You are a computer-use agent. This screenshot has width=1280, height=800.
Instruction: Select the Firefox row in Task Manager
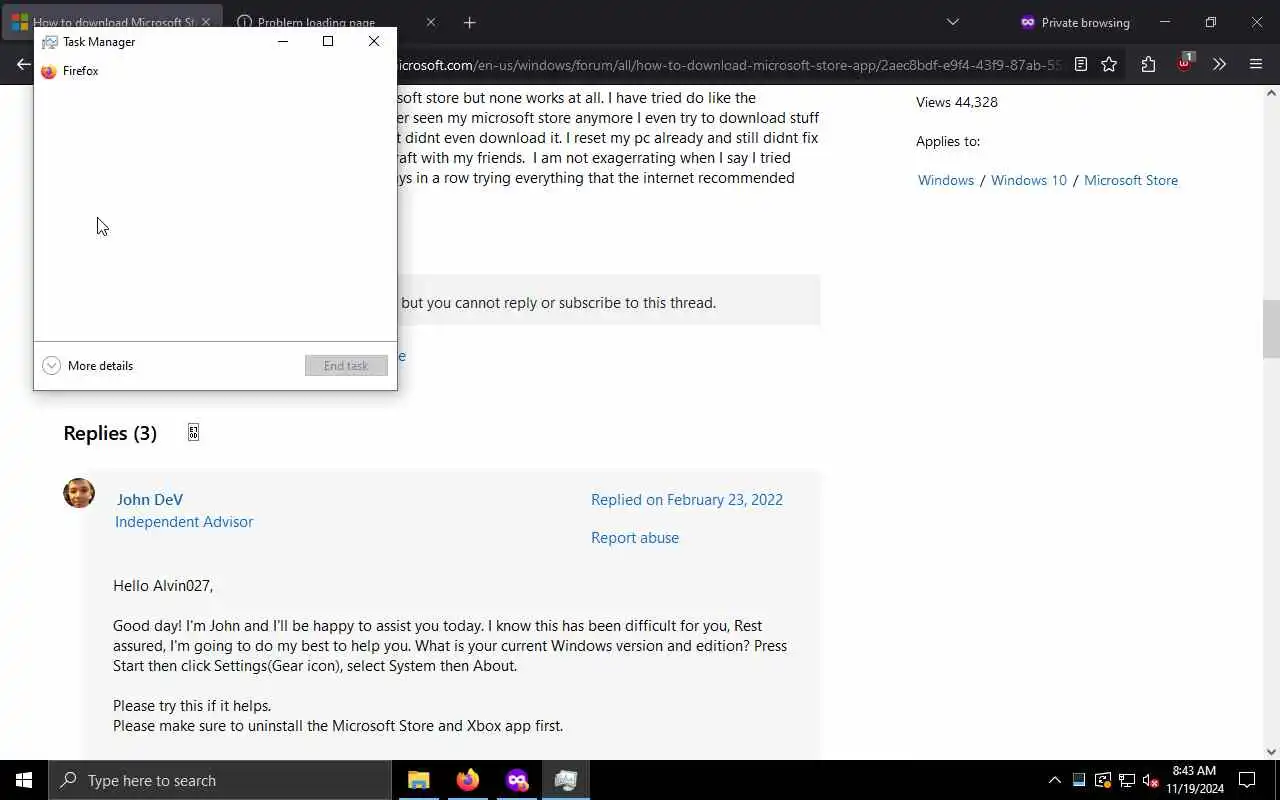[215, 71]
